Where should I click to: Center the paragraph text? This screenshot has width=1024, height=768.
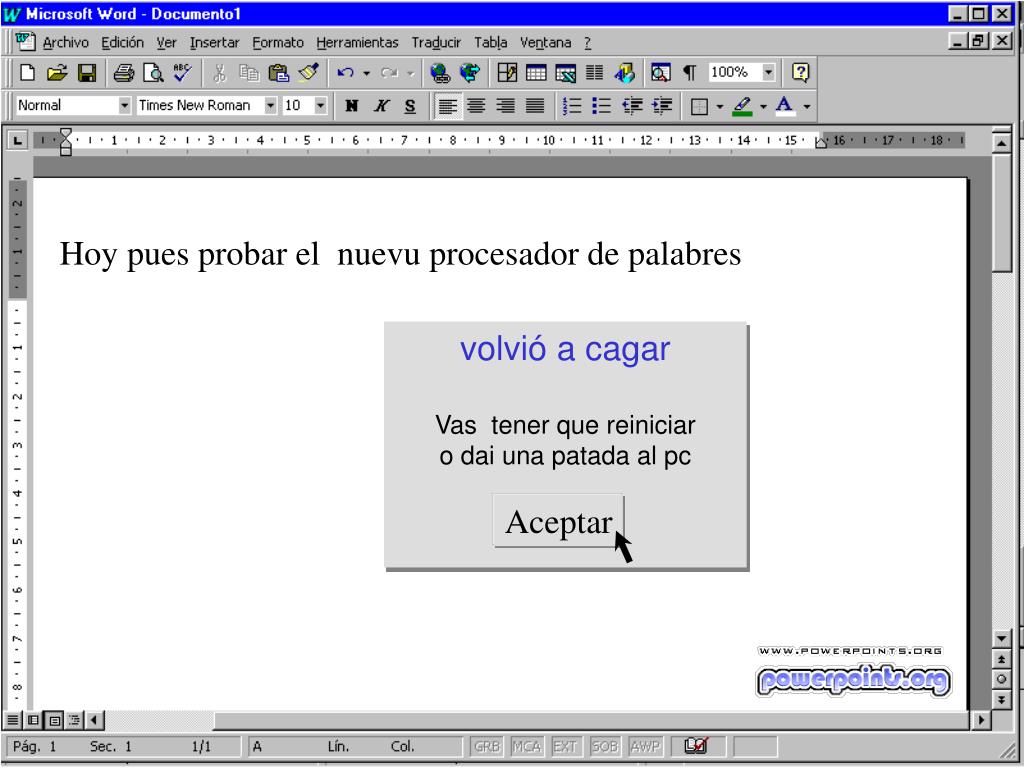[x=476, y=106]
